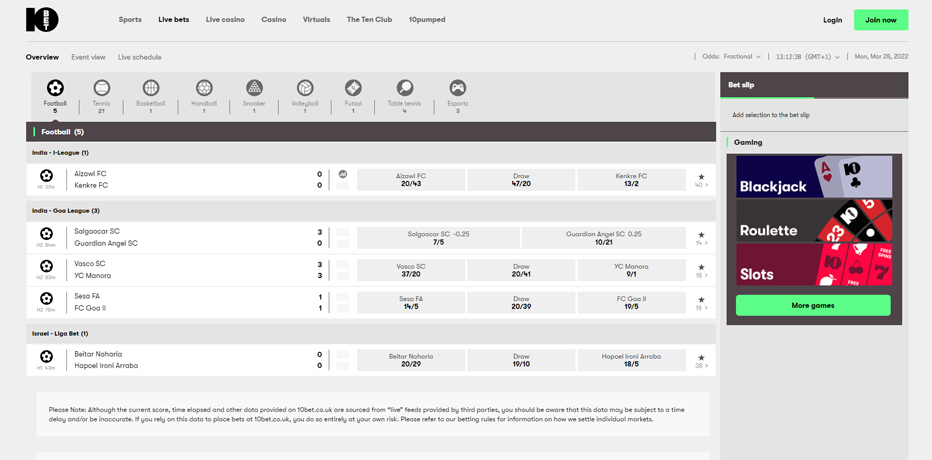
Task: Switch to Live schedule tab
Action: 140,57
